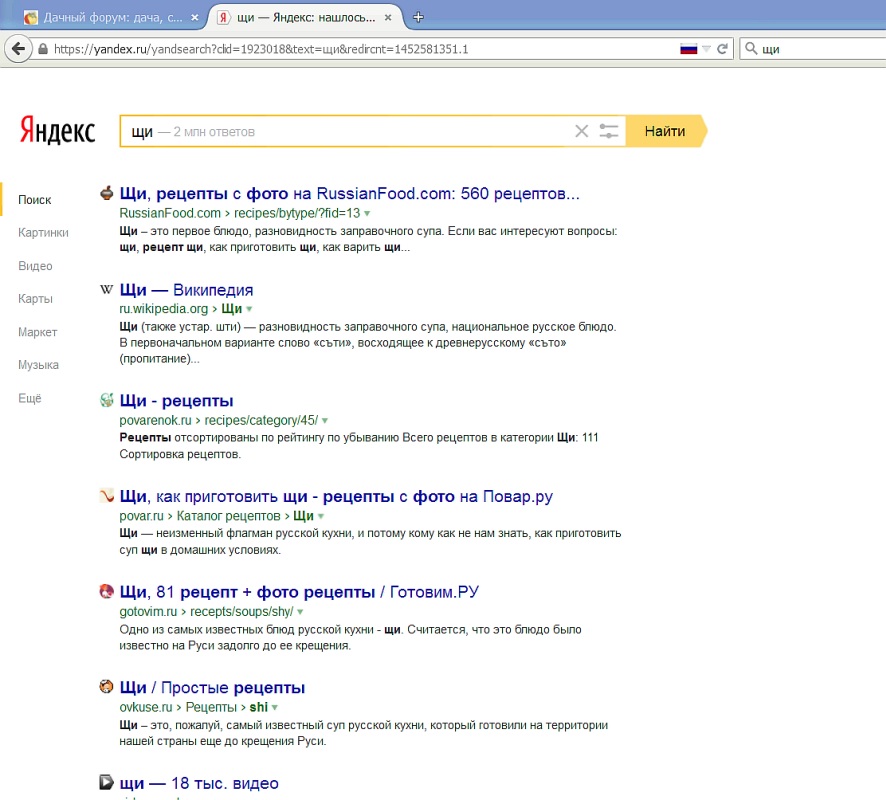Click povarenok.ru green site link
The height and width of the screenshot is (800, 886).
point(155,420)
